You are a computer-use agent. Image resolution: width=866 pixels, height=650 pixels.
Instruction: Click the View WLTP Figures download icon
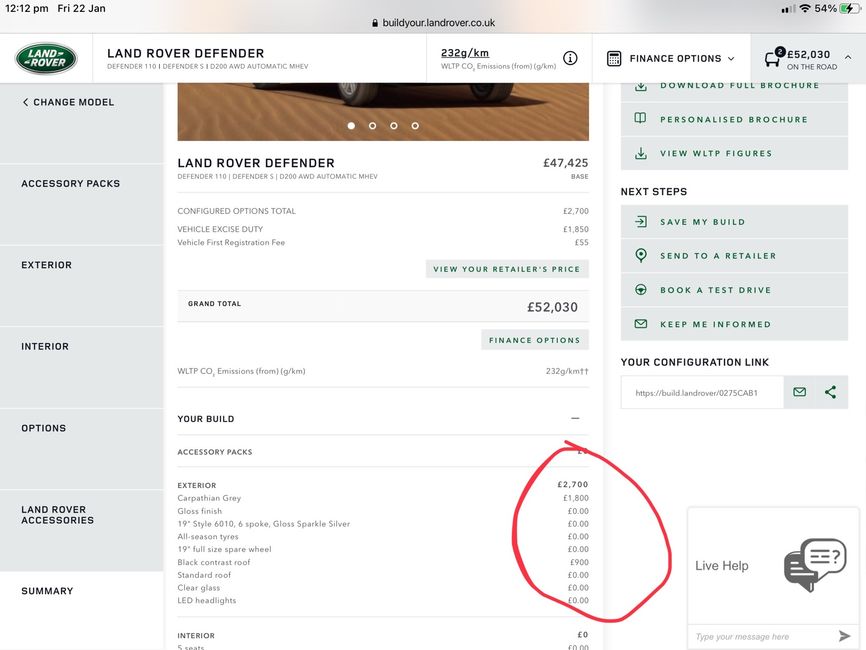click(641, 153)
